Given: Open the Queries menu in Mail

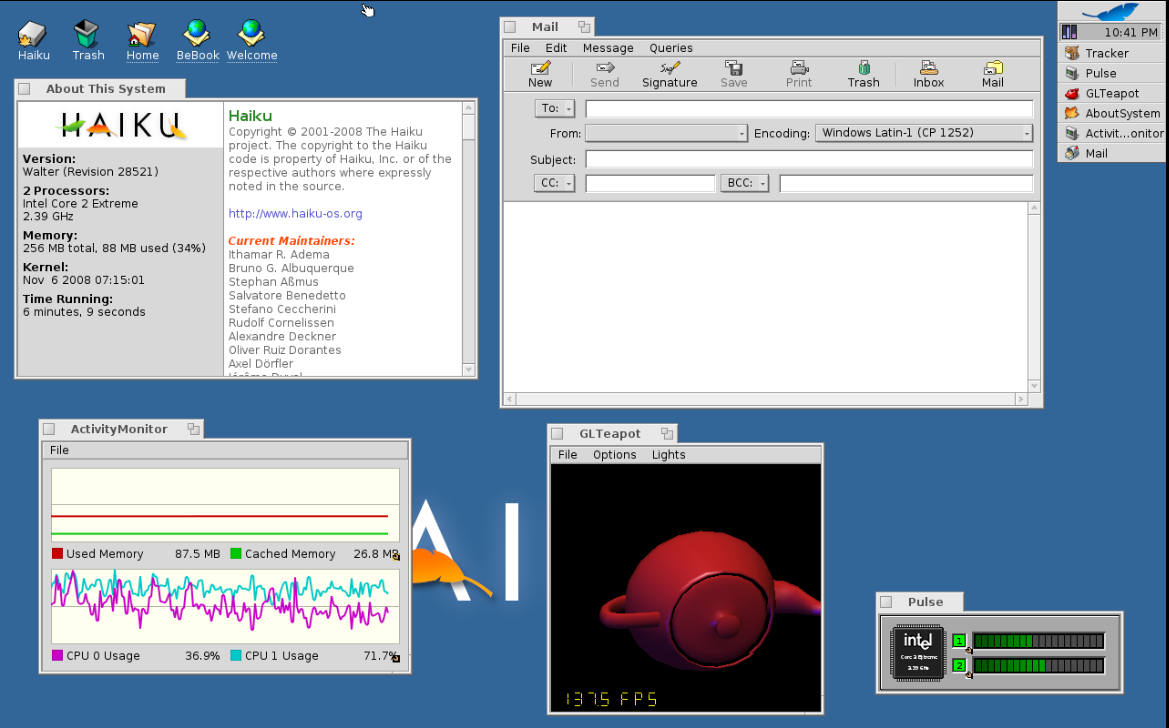Looking at the screenshot, I should pos(670,48).
